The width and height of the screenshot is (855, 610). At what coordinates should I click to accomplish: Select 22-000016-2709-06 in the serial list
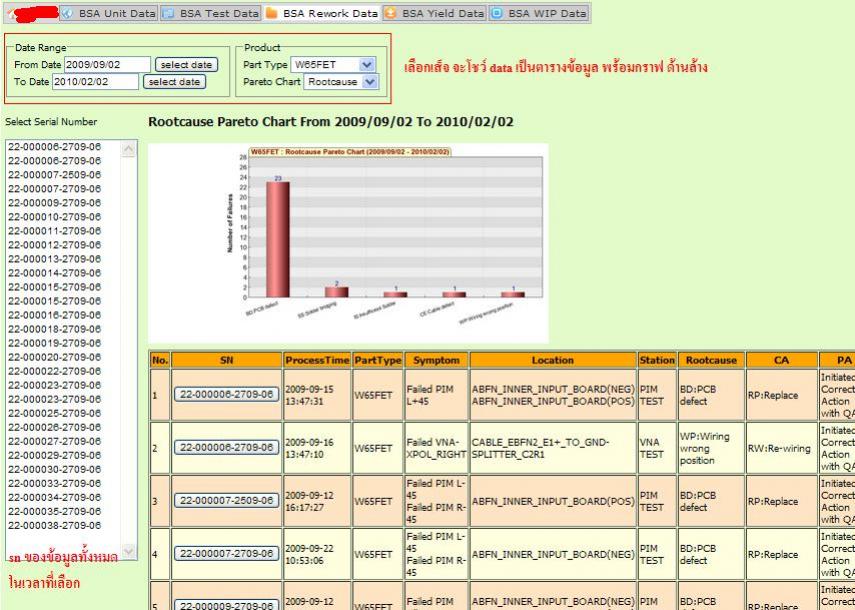click(55, 315)
